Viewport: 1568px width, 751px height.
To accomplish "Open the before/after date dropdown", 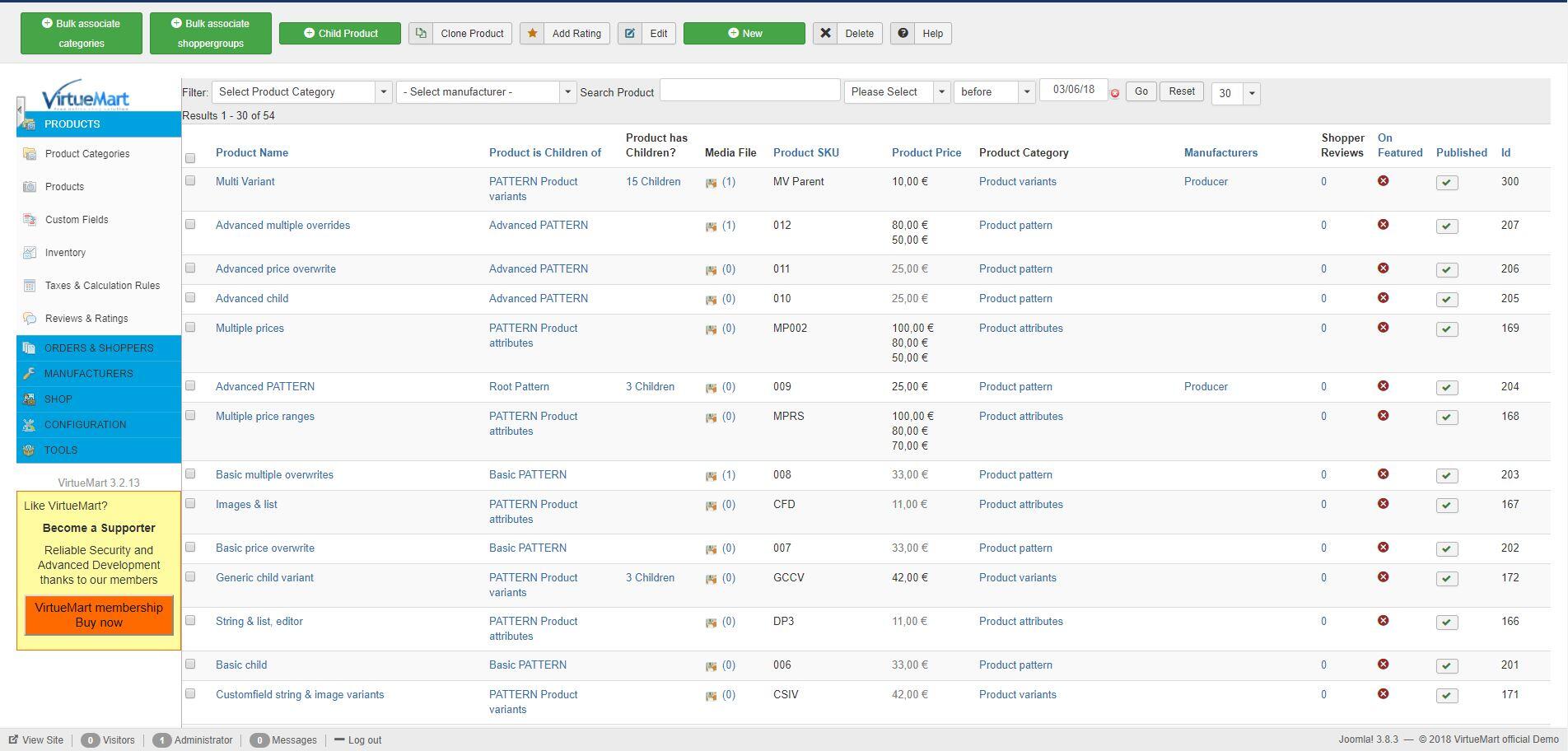I will tap(994, 92).
